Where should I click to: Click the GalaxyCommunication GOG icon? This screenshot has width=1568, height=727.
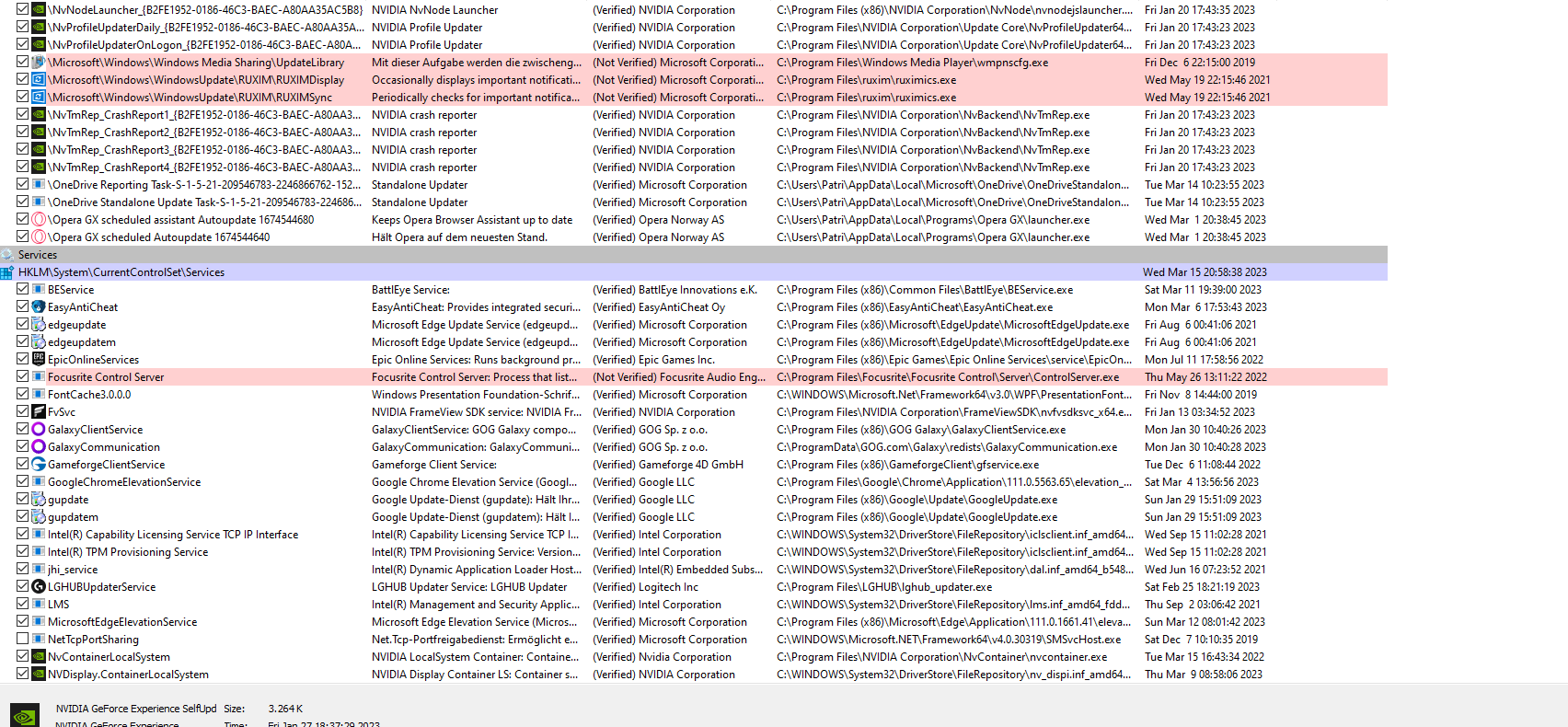(x=39, y=447)
